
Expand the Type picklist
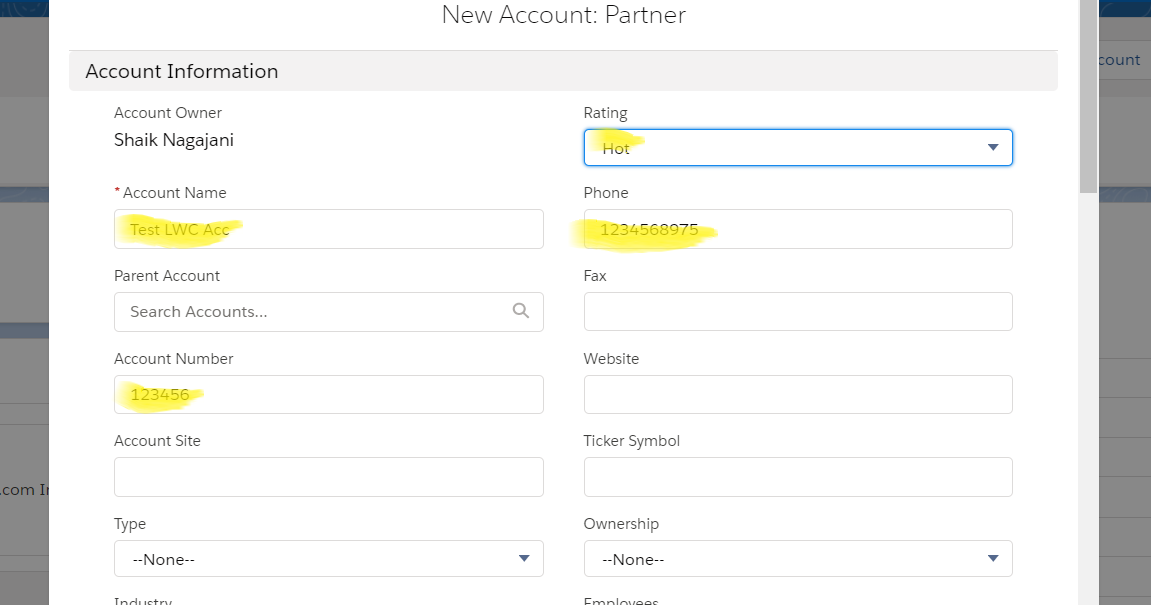(328, 559)
